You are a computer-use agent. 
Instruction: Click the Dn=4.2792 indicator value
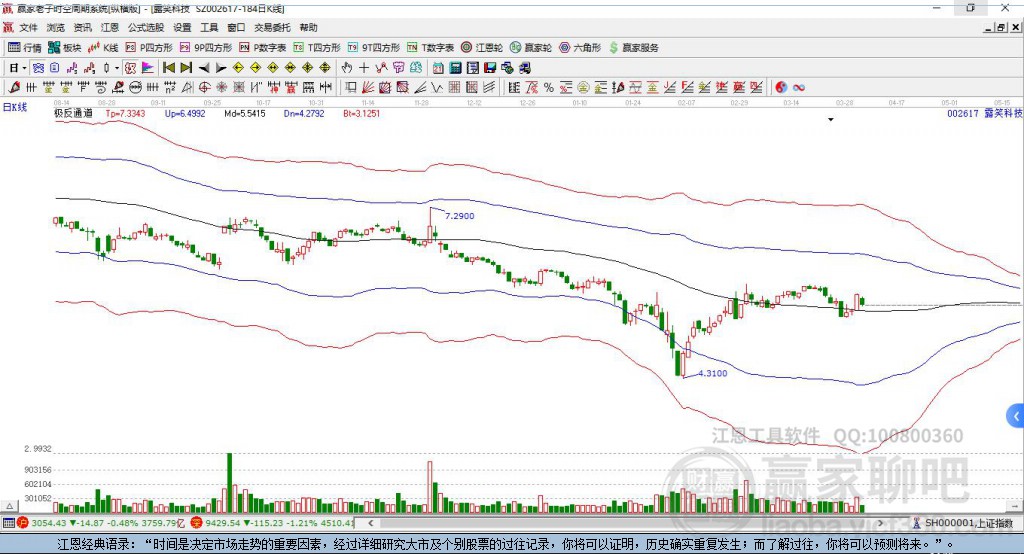[304, 113]
